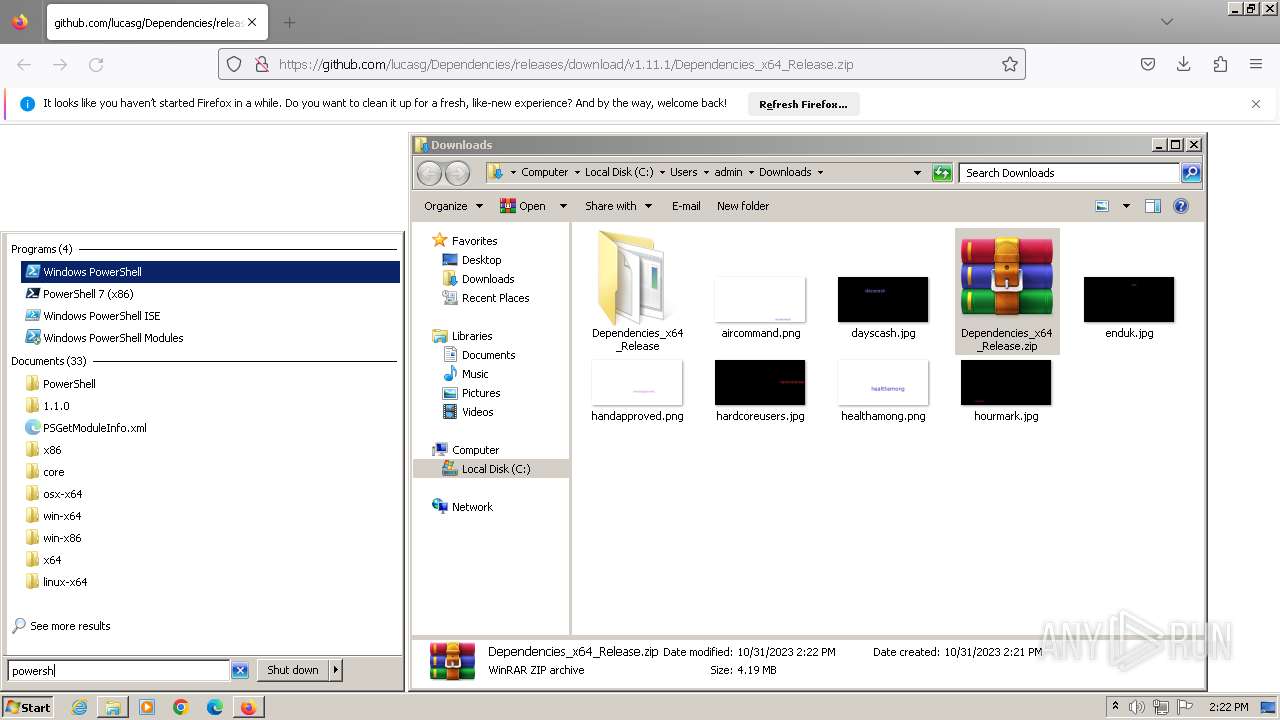Viewport: 1280px width, 720px height.
Task: Open Chrome from taskbar
Action: pos(181,707)
